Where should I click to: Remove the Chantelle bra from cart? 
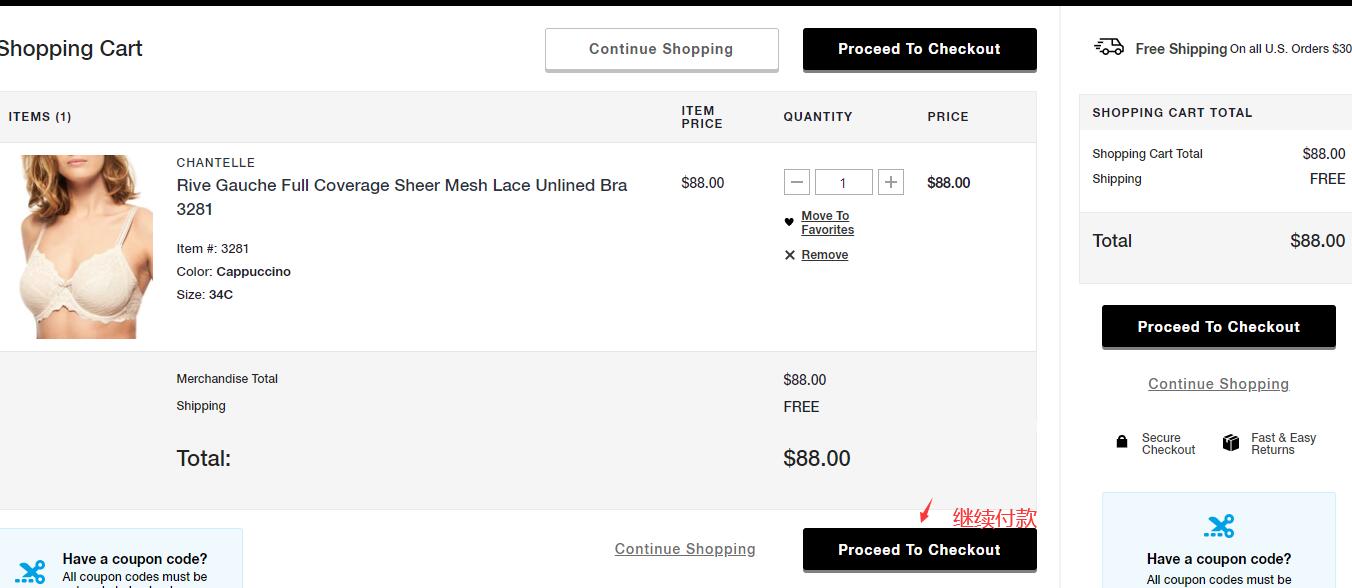click(x=824, y=255)
